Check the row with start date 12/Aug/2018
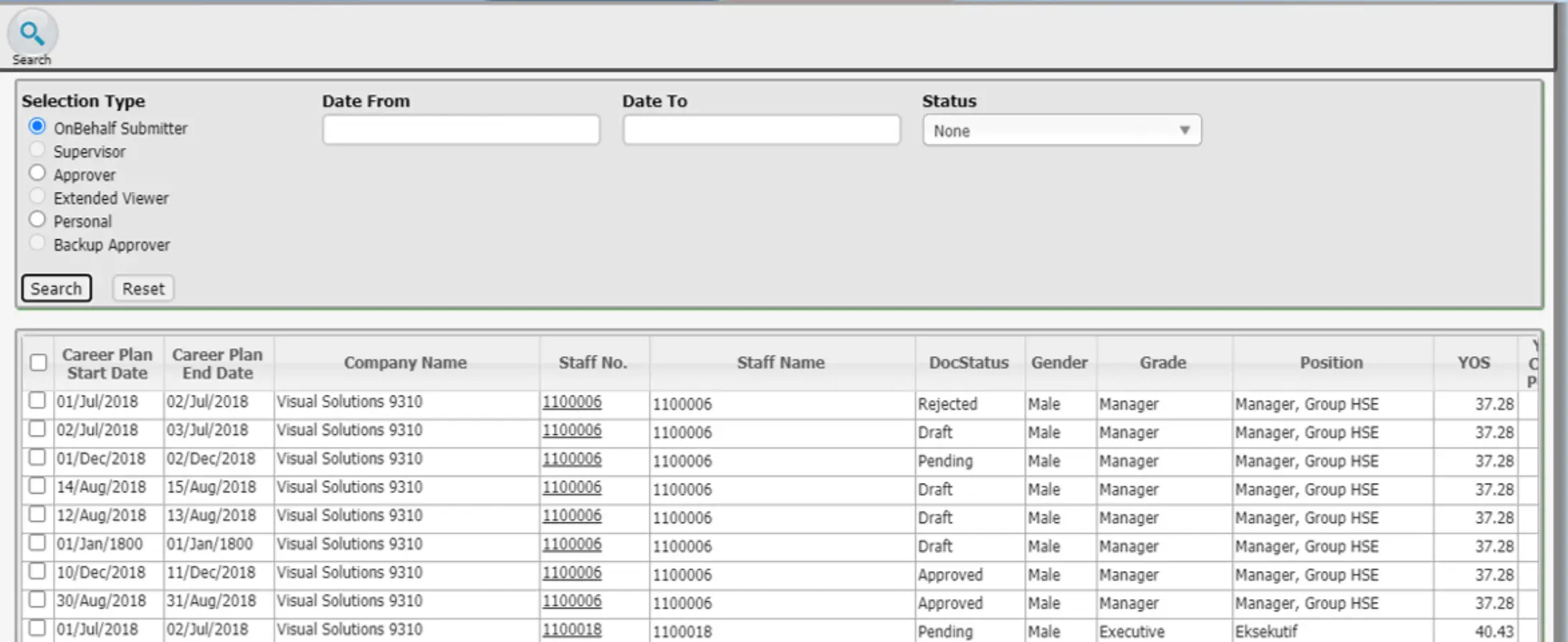This screenshot has width=1568, height=642. click(x=37, y=514)
